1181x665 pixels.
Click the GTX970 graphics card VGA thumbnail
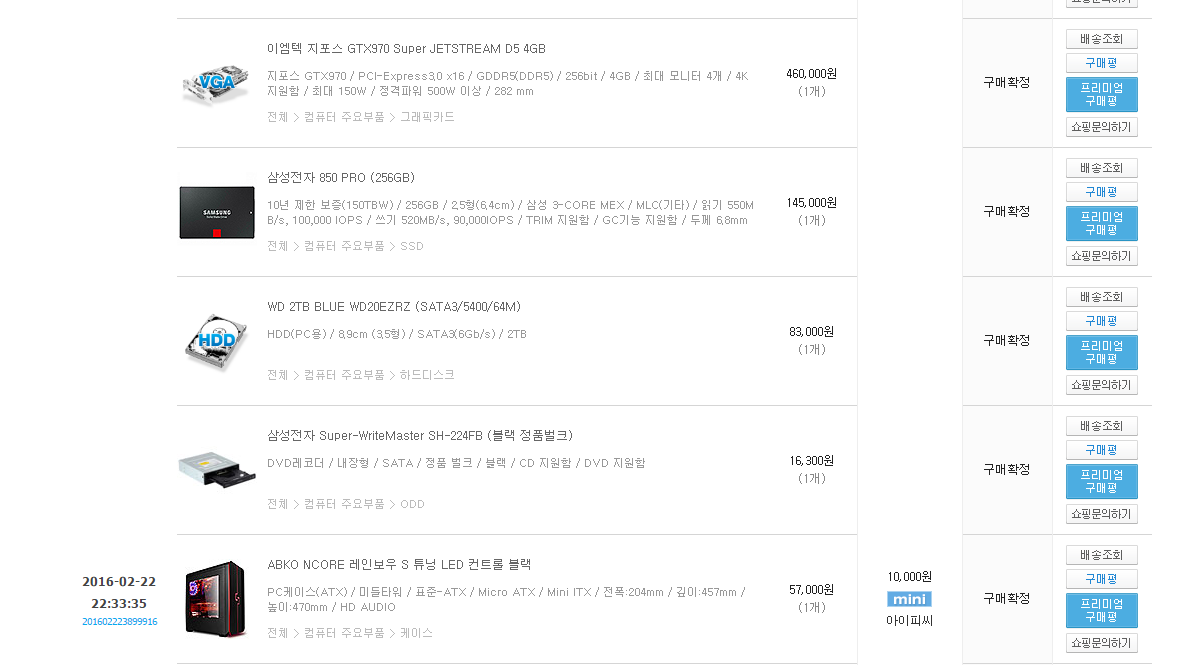[216, 83]
